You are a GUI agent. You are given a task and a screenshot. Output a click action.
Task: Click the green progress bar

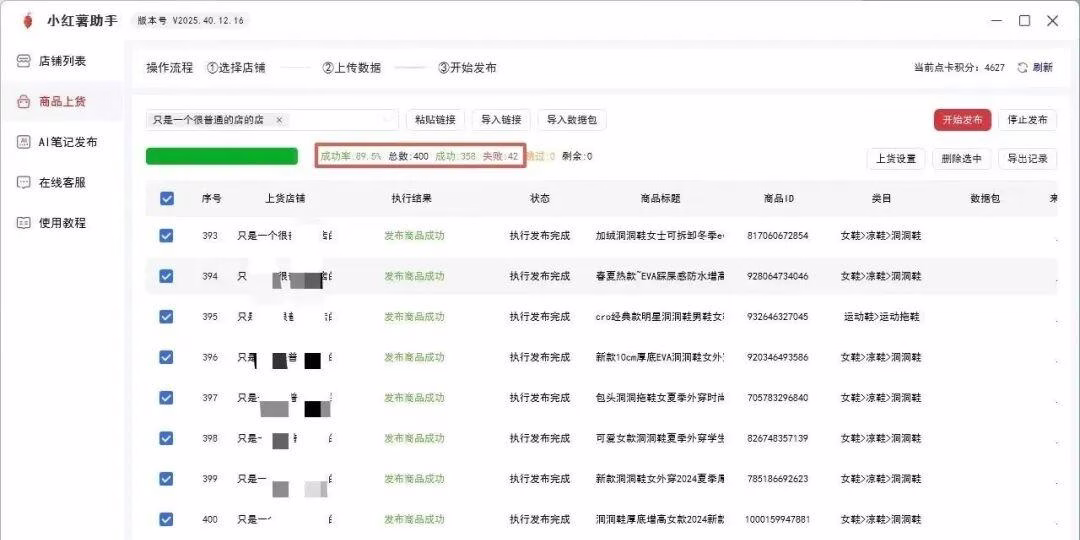point(221,156)
